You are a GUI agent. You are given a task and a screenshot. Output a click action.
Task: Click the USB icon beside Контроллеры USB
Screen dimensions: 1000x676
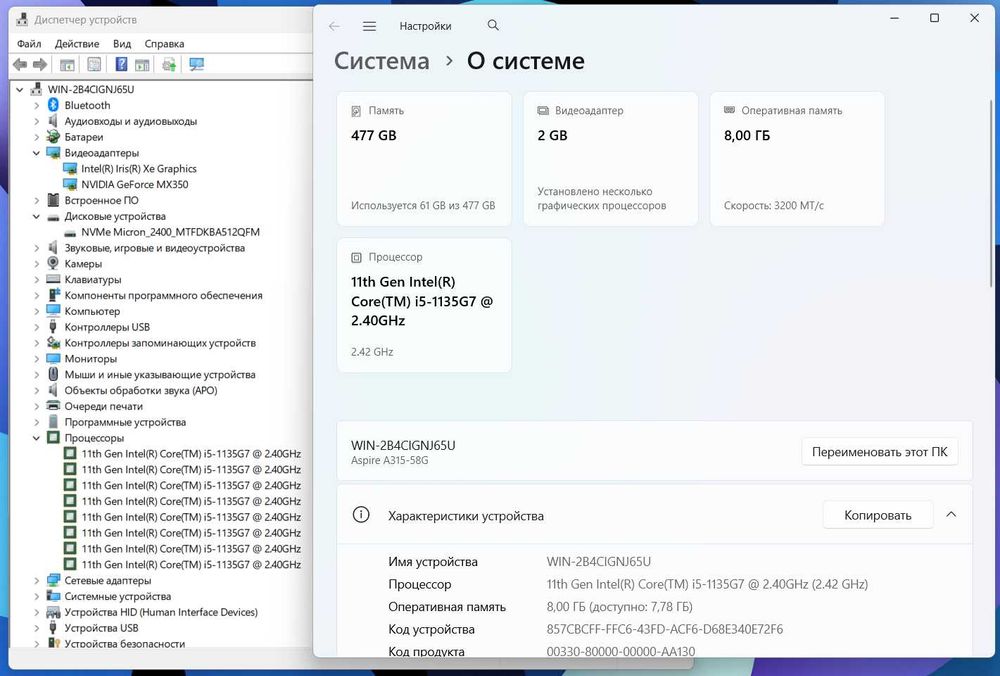[54, 327]
